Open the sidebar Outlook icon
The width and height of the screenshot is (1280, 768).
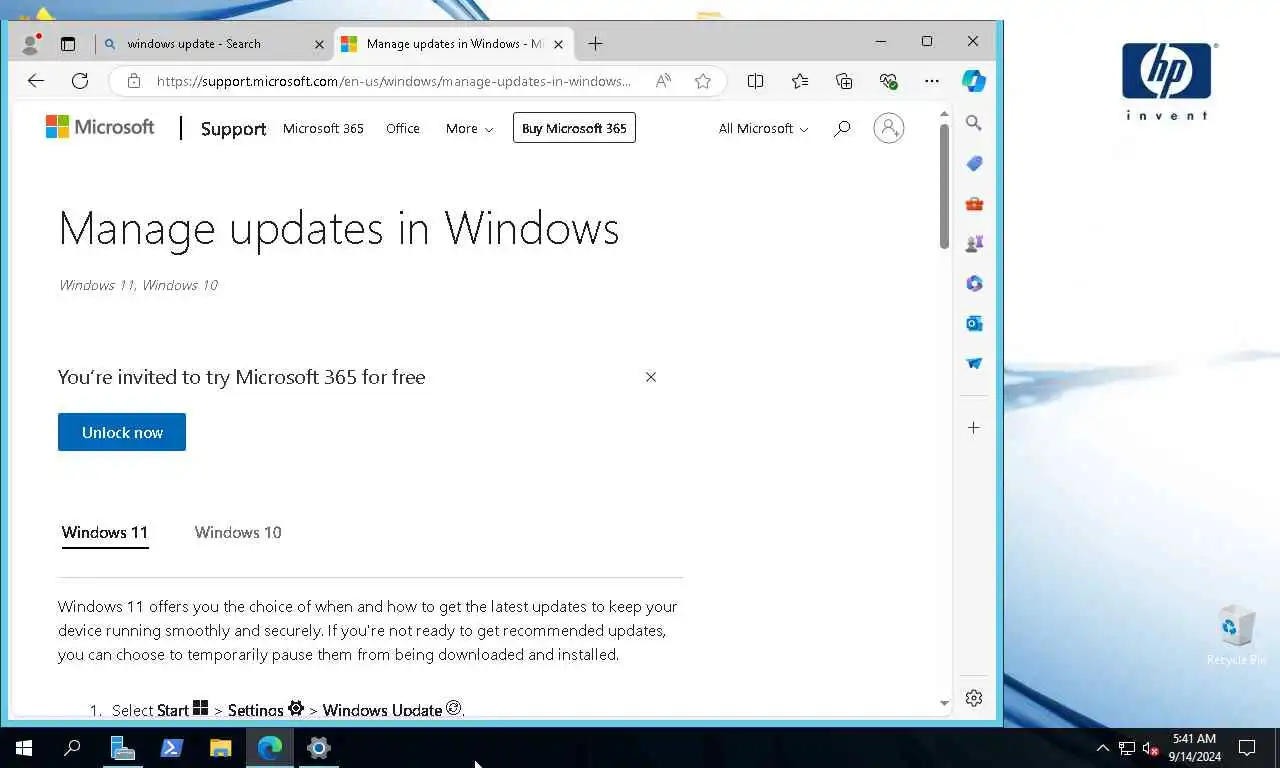(974, 323)
